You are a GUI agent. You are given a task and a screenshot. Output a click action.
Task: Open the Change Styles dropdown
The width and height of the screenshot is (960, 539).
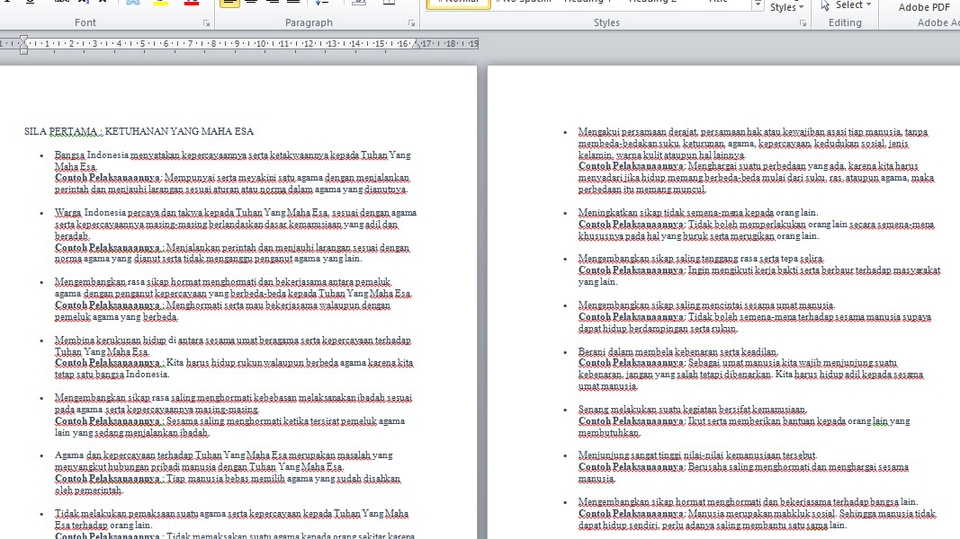click(788, 6)
